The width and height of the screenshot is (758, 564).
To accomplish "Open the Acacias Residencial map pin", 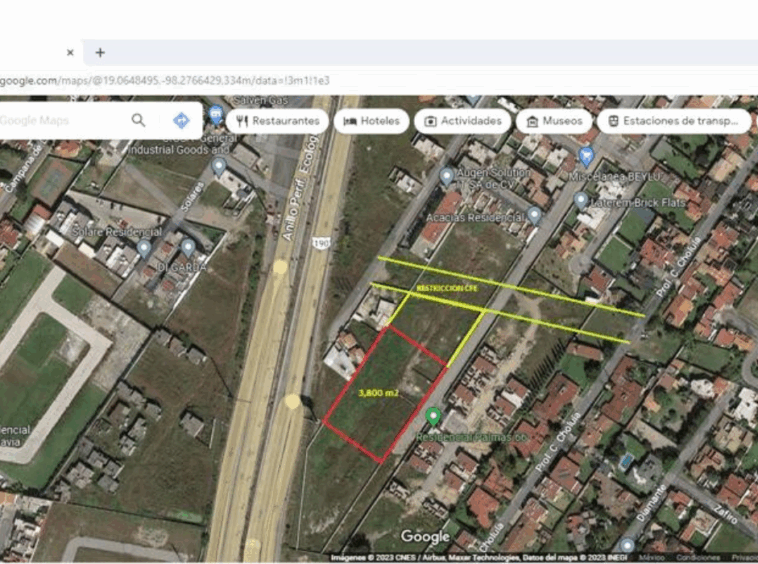I will 534,215.
